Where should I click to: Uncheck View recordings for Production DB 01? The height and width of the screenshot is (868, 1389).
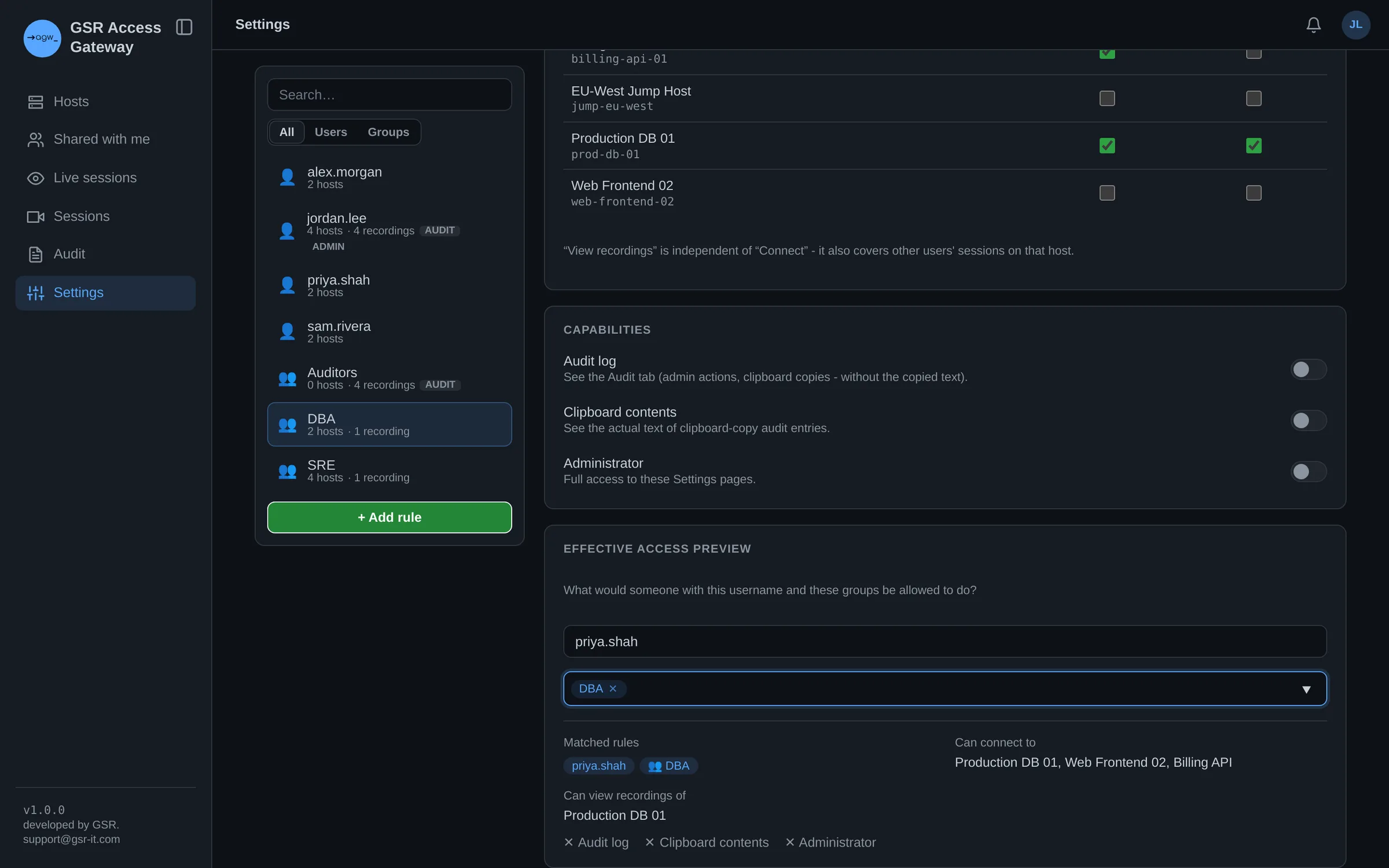(1254, 146)
